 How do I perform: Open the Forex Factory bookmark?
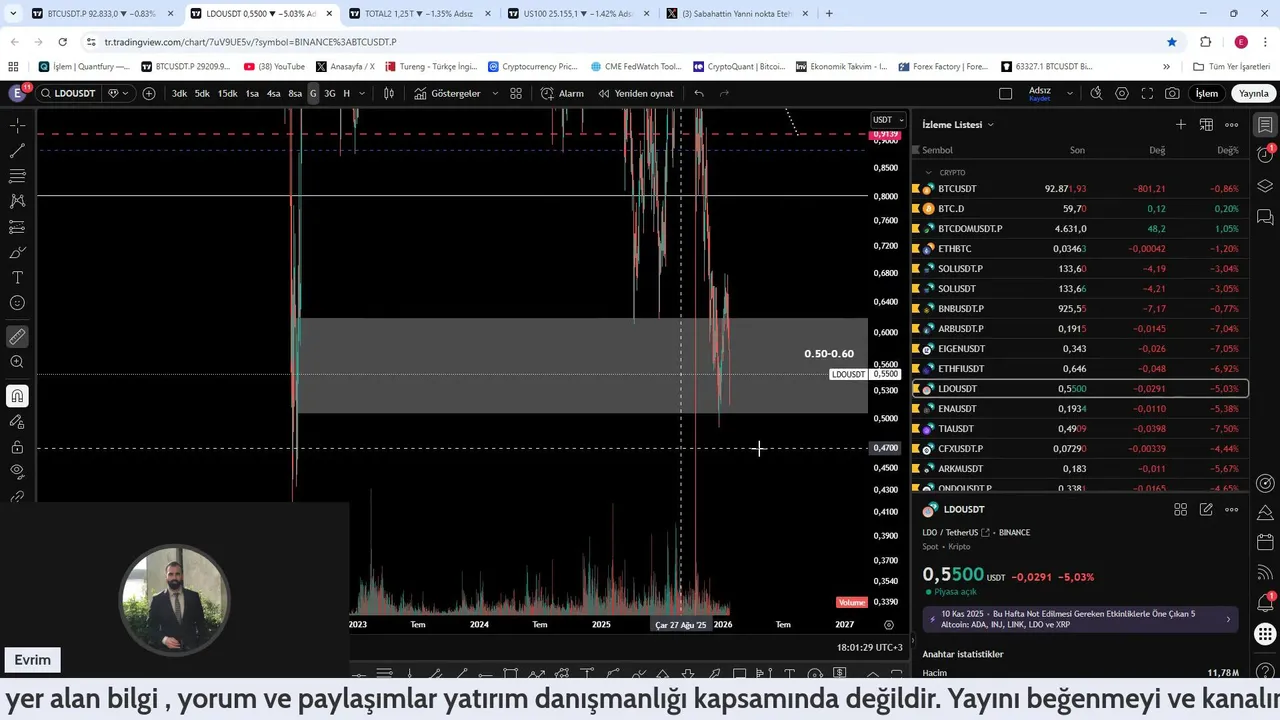point(943,67)
